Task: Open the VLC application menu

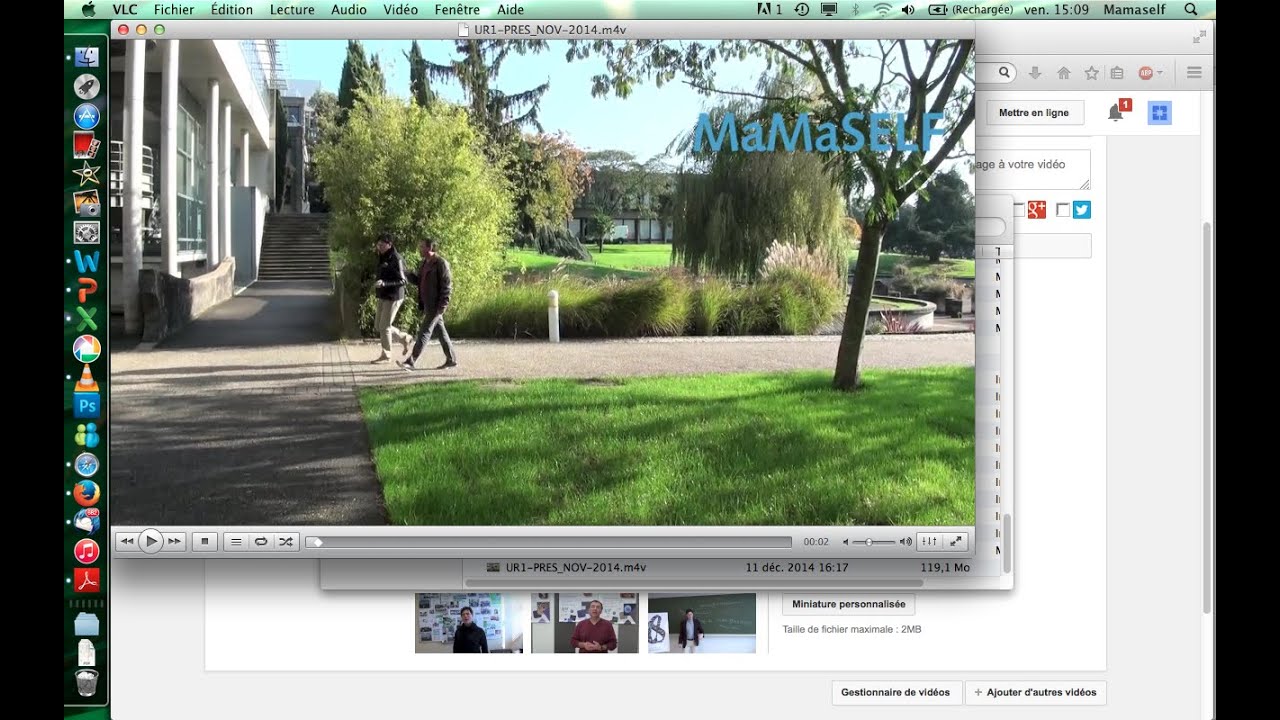Action: pos(125,9)
